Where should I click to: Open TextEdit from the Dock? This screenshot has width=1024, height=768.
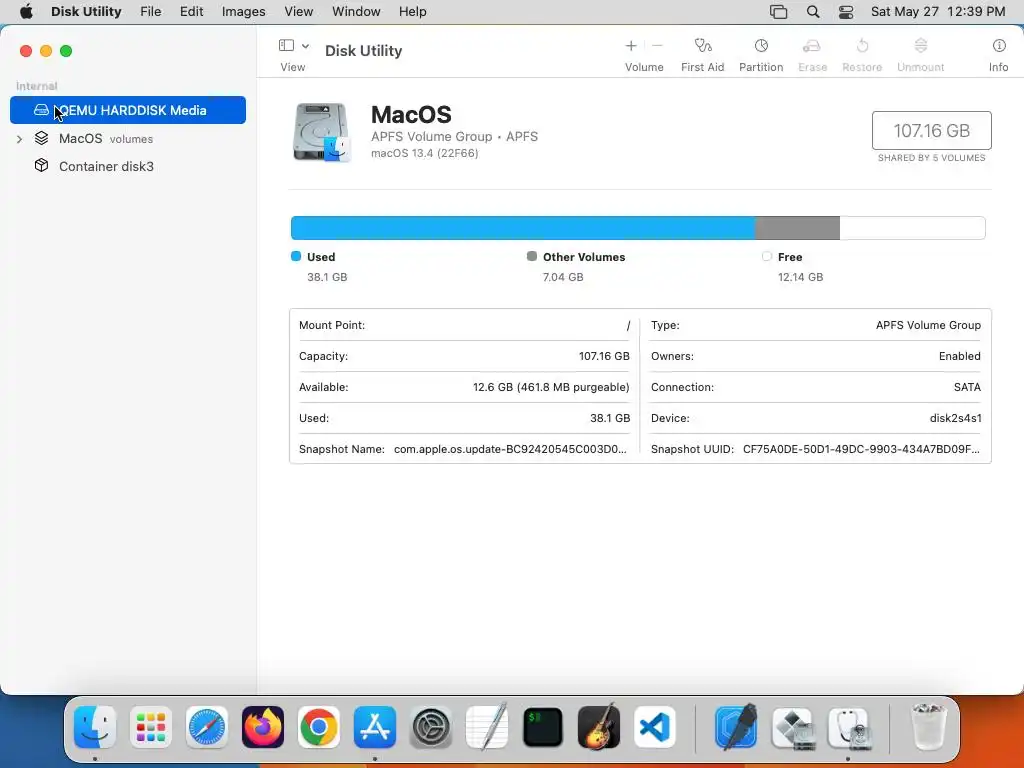[x=487, y=726]
